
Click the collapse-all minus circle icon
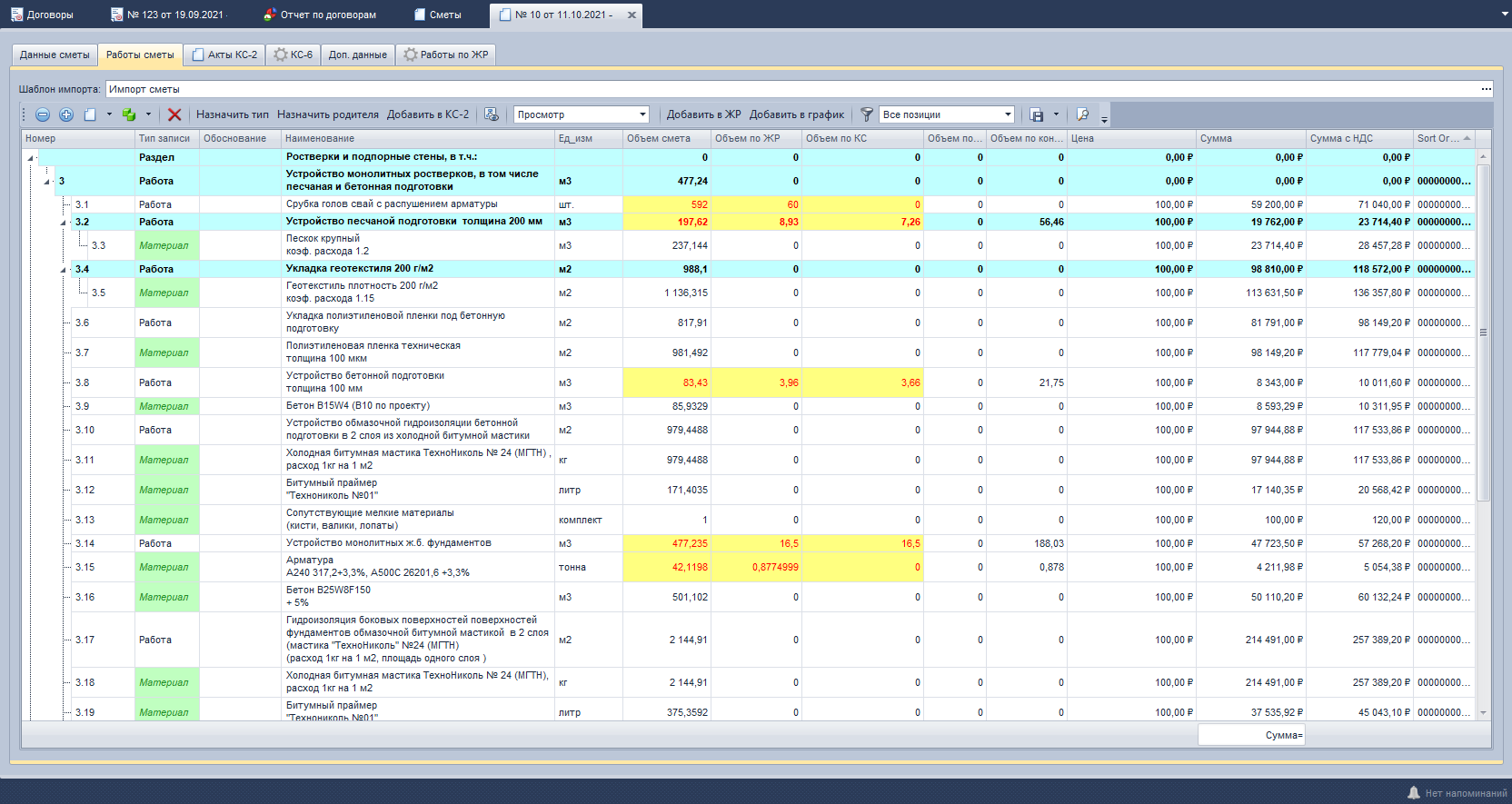(x=42, y=114)
